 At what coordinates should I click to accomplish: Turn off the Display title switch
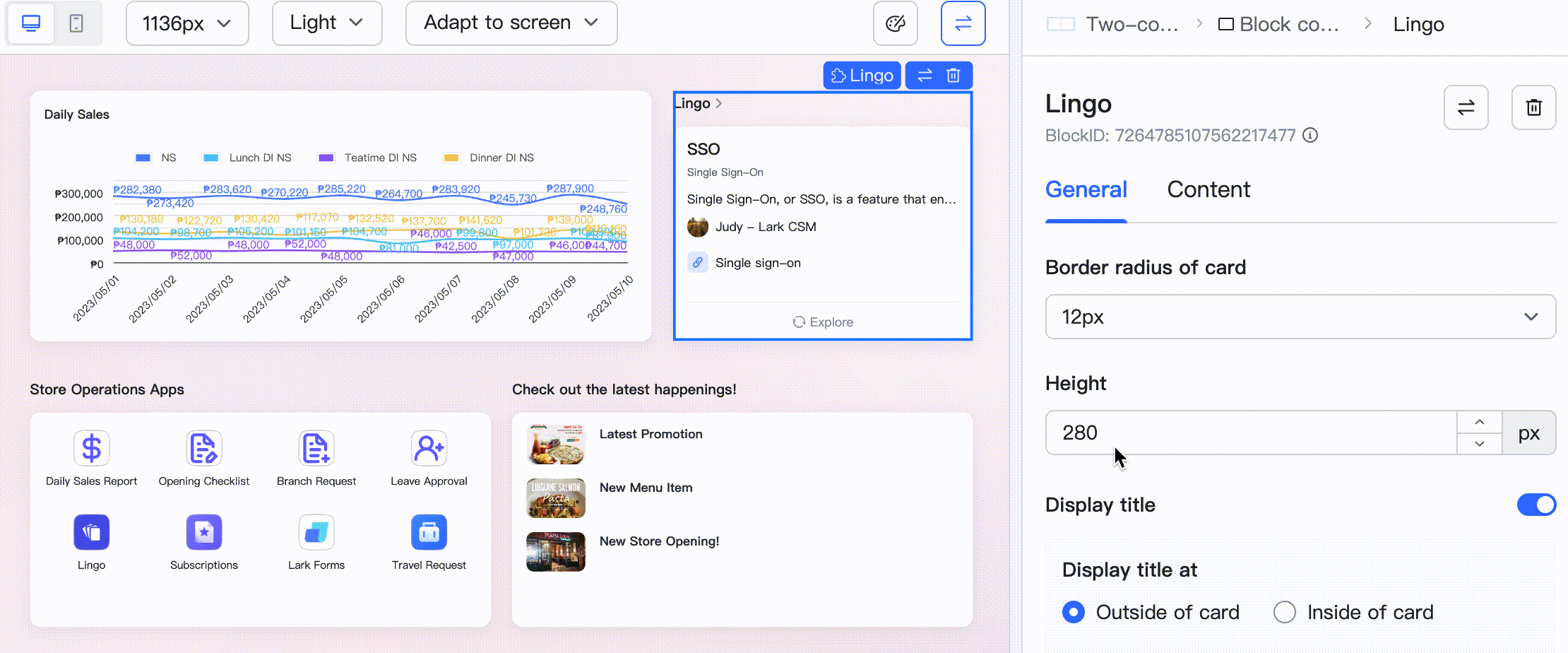tap(1536, 505)
